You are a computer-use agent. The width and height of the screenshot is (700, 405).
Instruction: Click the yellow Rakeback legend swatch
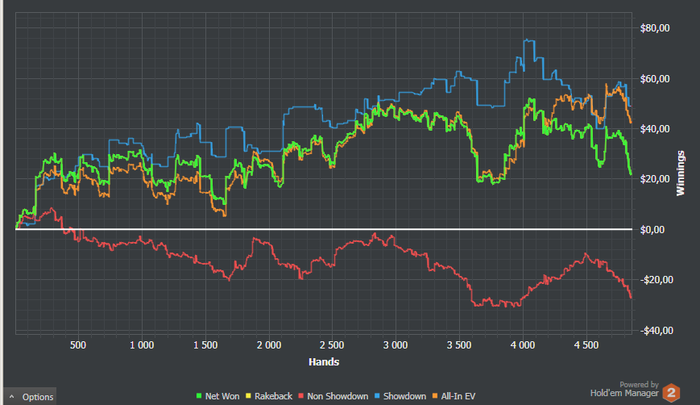tap(248, 396)
